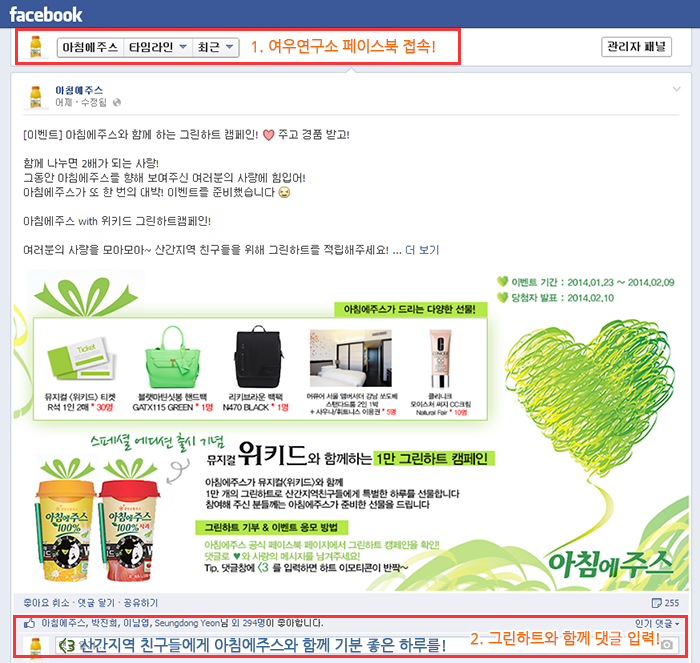Click the facebook logo
Screen dimensions: 700x663
tap(46, 15)
